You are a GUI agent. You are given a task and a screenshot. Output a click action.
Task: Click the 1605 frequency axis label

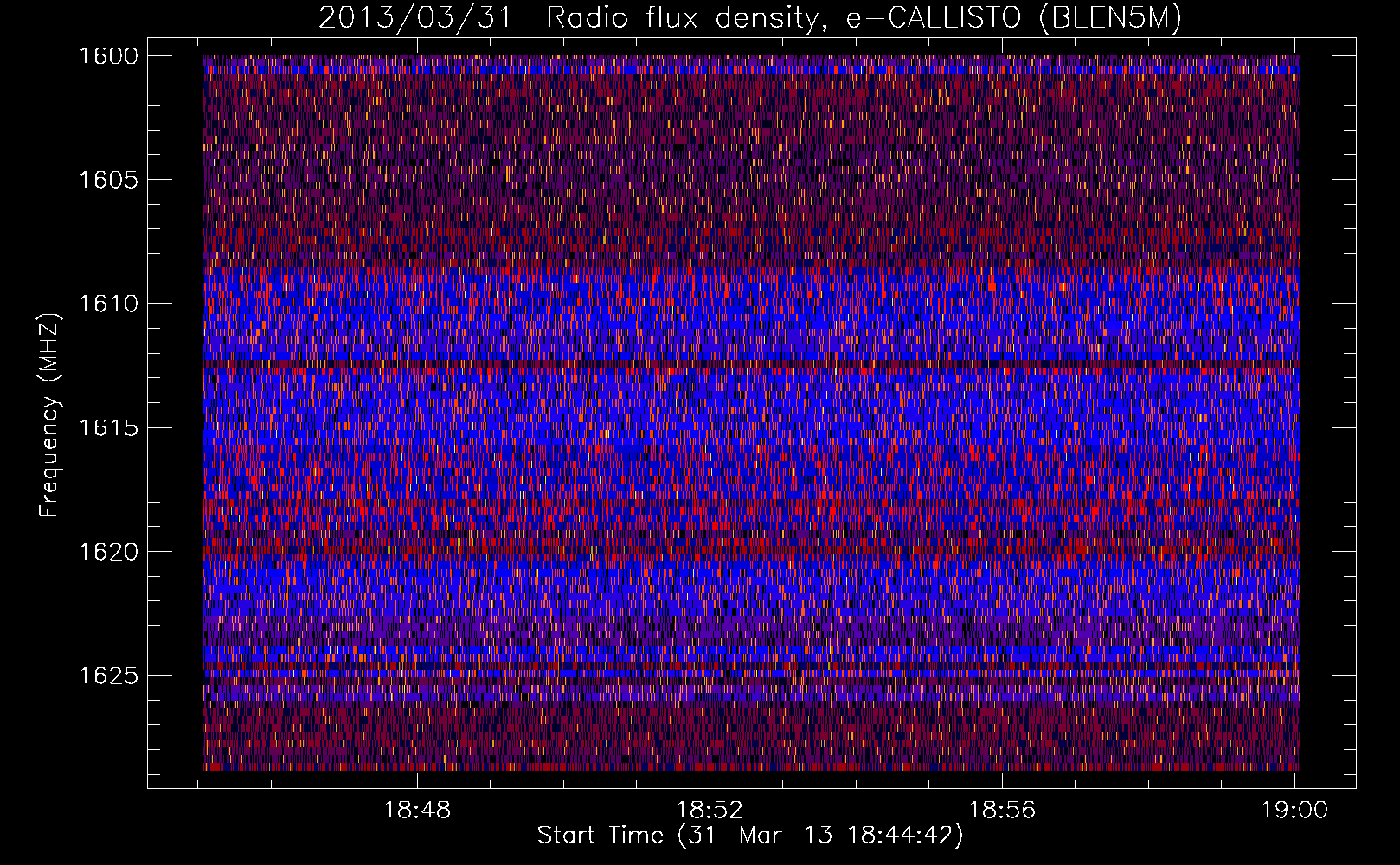tap(108, 180)
